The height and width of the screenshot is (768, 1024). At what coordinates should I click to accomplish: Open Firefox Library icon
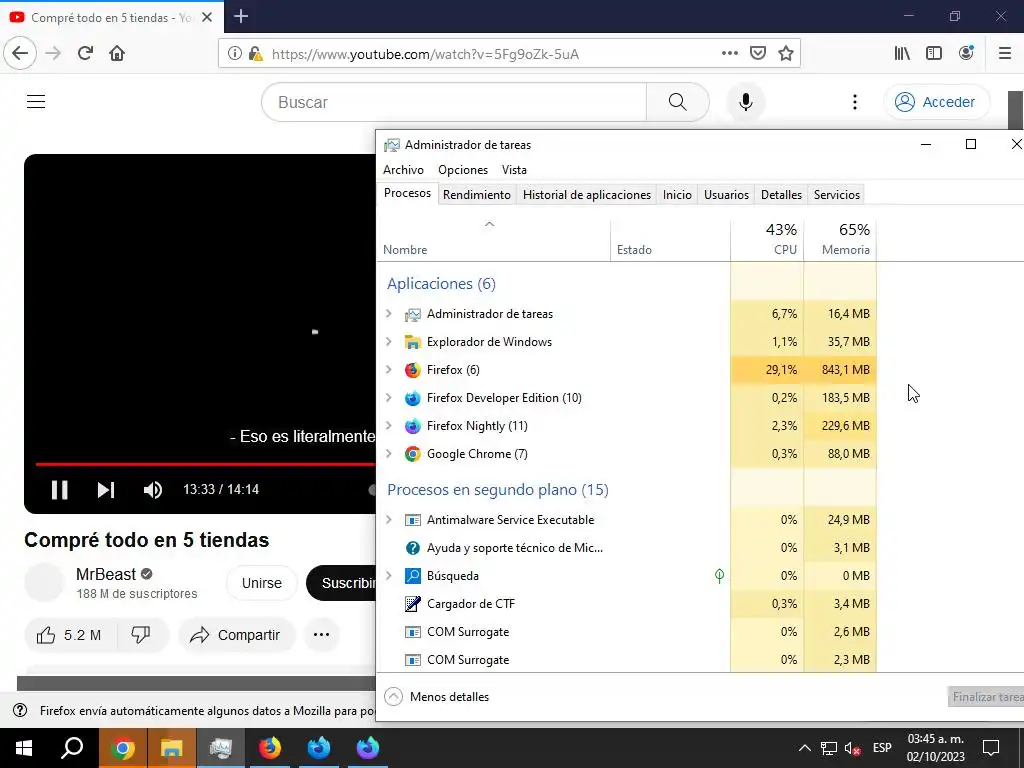(902, 54)
